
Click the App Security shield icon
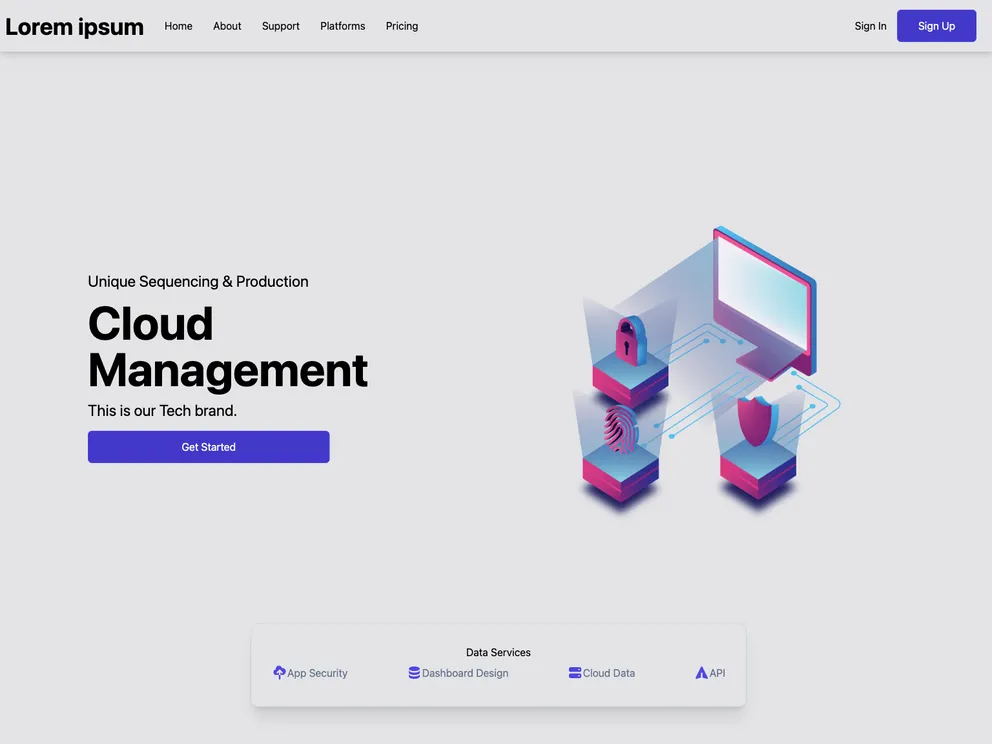pyautogui.click(x=280, y=672)
